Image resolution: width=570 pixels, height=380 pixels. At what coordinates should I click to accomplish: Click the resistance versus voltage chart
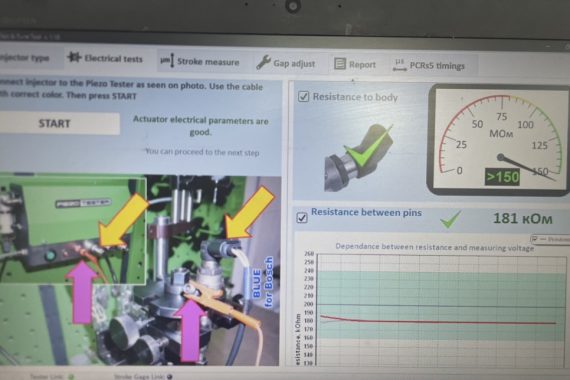[433, 305]
